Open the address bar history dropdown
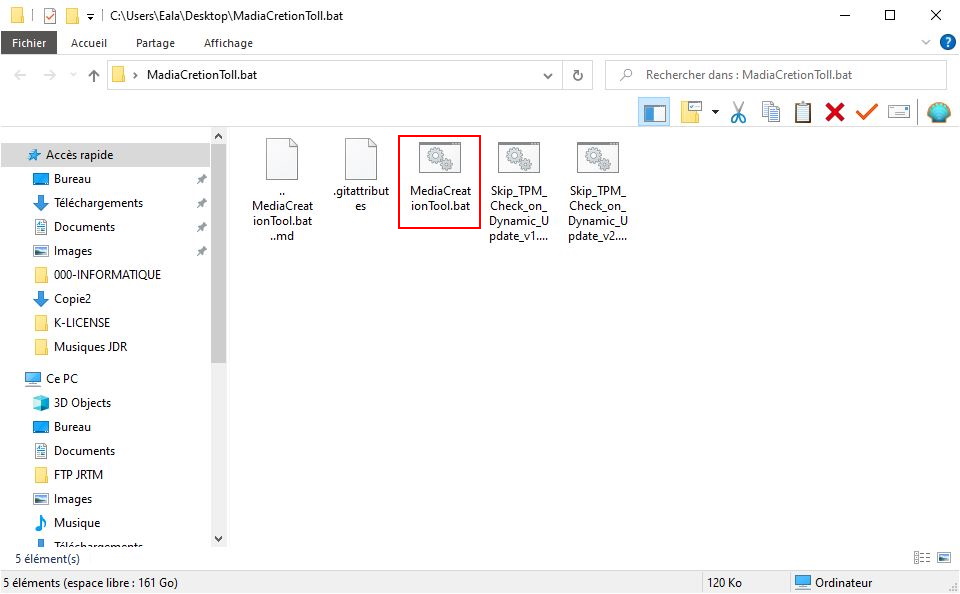 [x=547, y=75]
